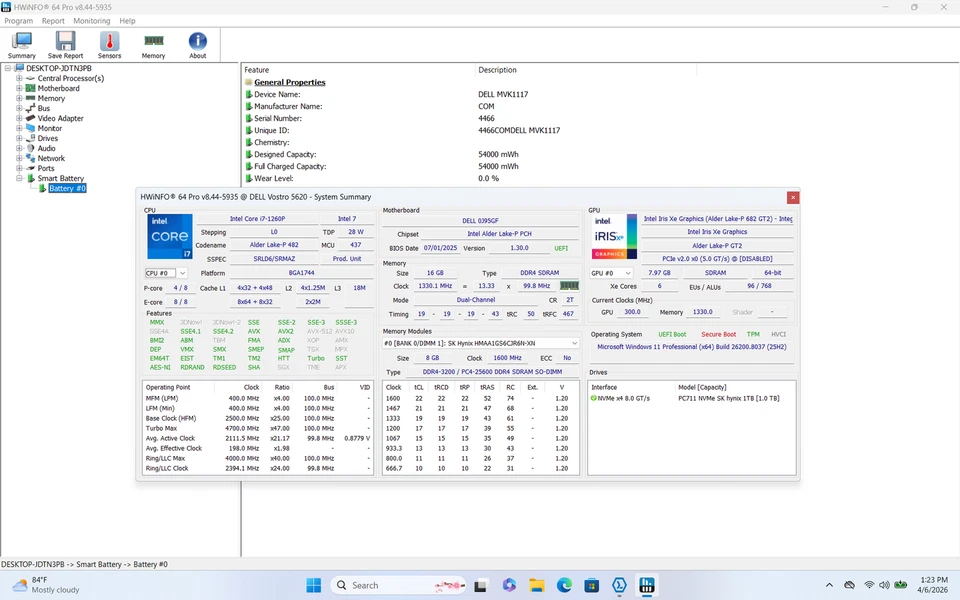
Task: Expand the Bus tree node
Action: click(19, 108)
